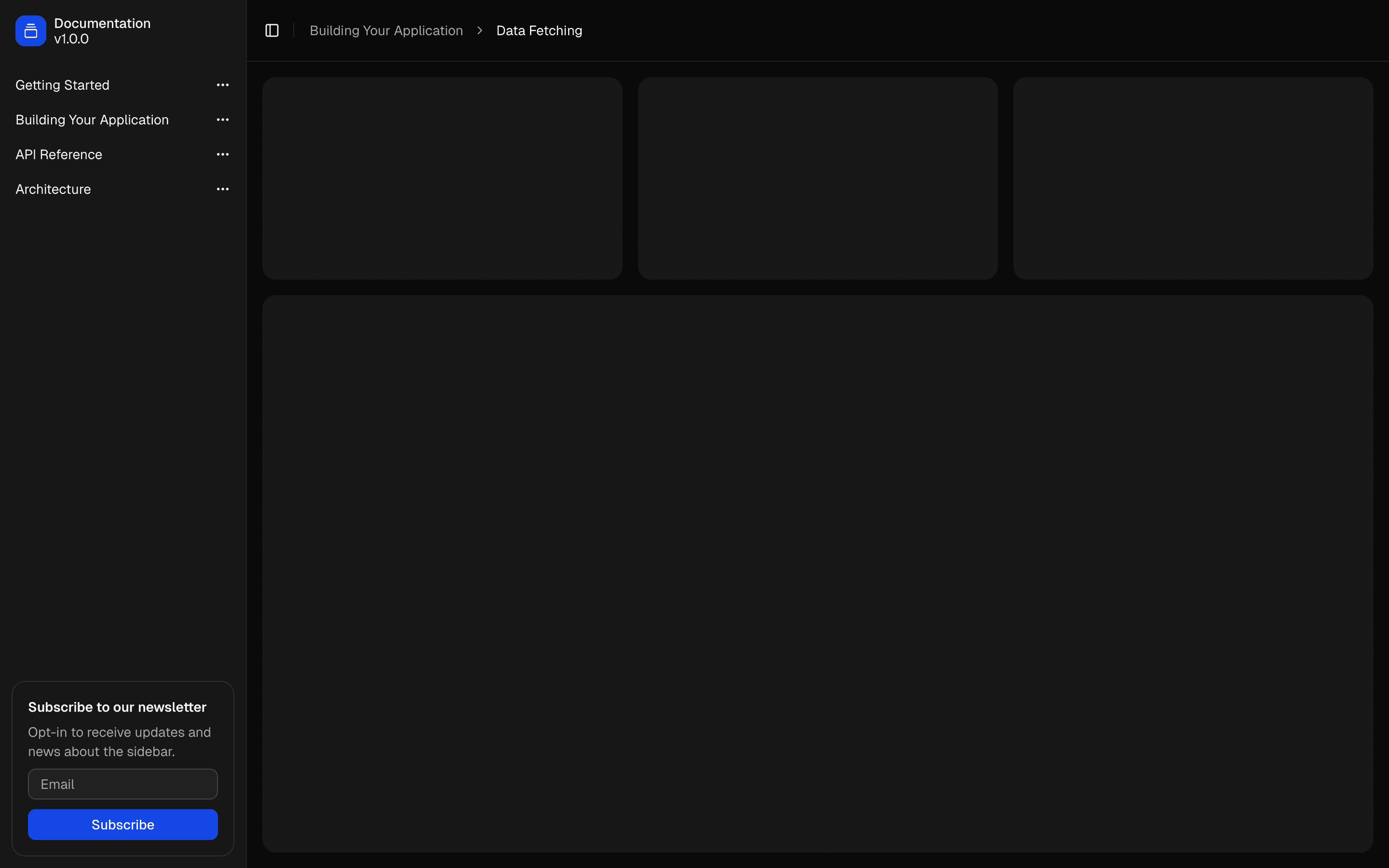1389x868 pixels.
Task: Open more options for Architecture
Action: 223,190
